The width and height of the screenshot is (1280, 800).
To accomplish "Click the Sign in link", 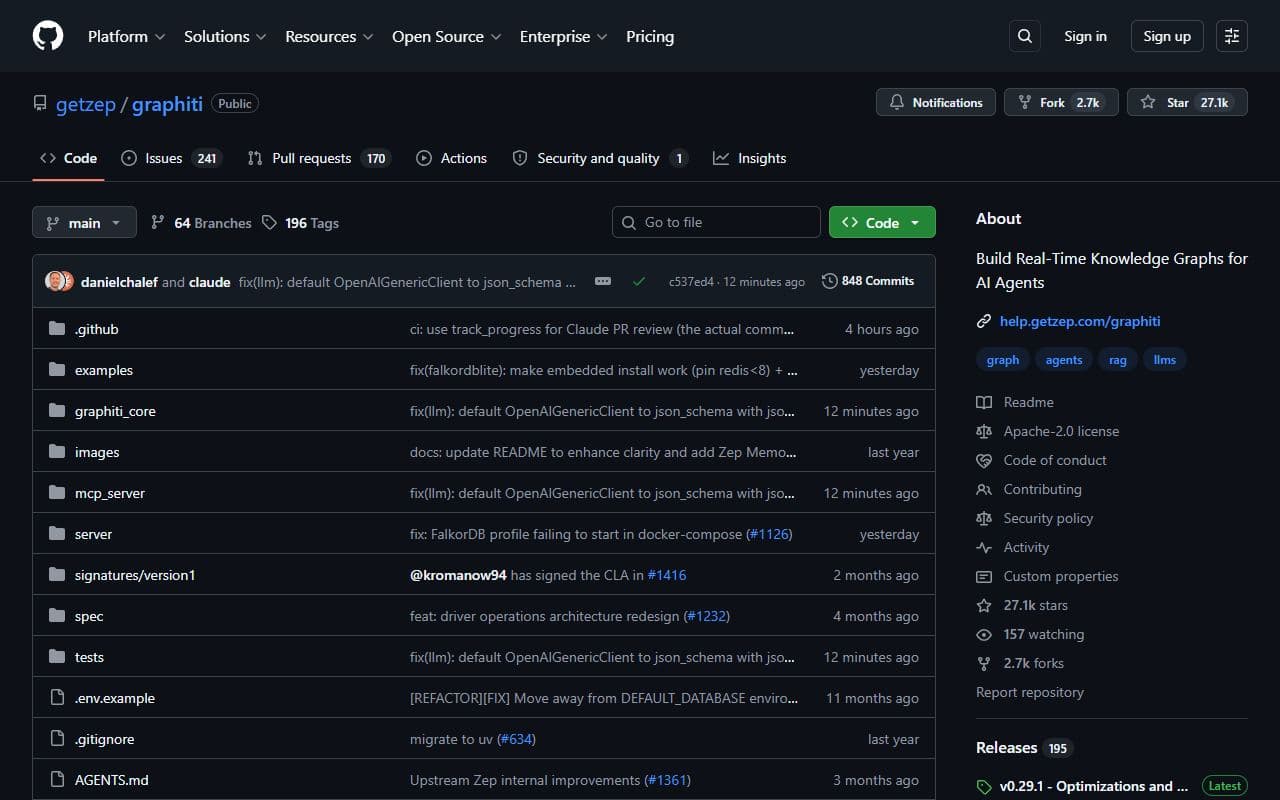I will pyautogui.click(x=1085, y=36).
